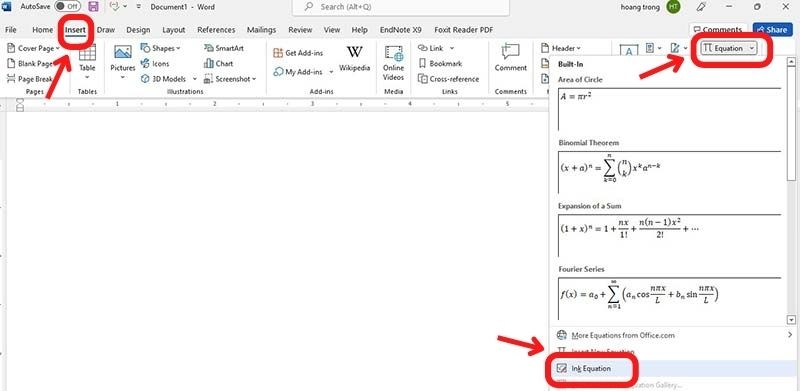The height and width of the screenshot is (391, 800).
Task: Click Get Add-ins
Action: pyautogui.click(x=298, y=53)
